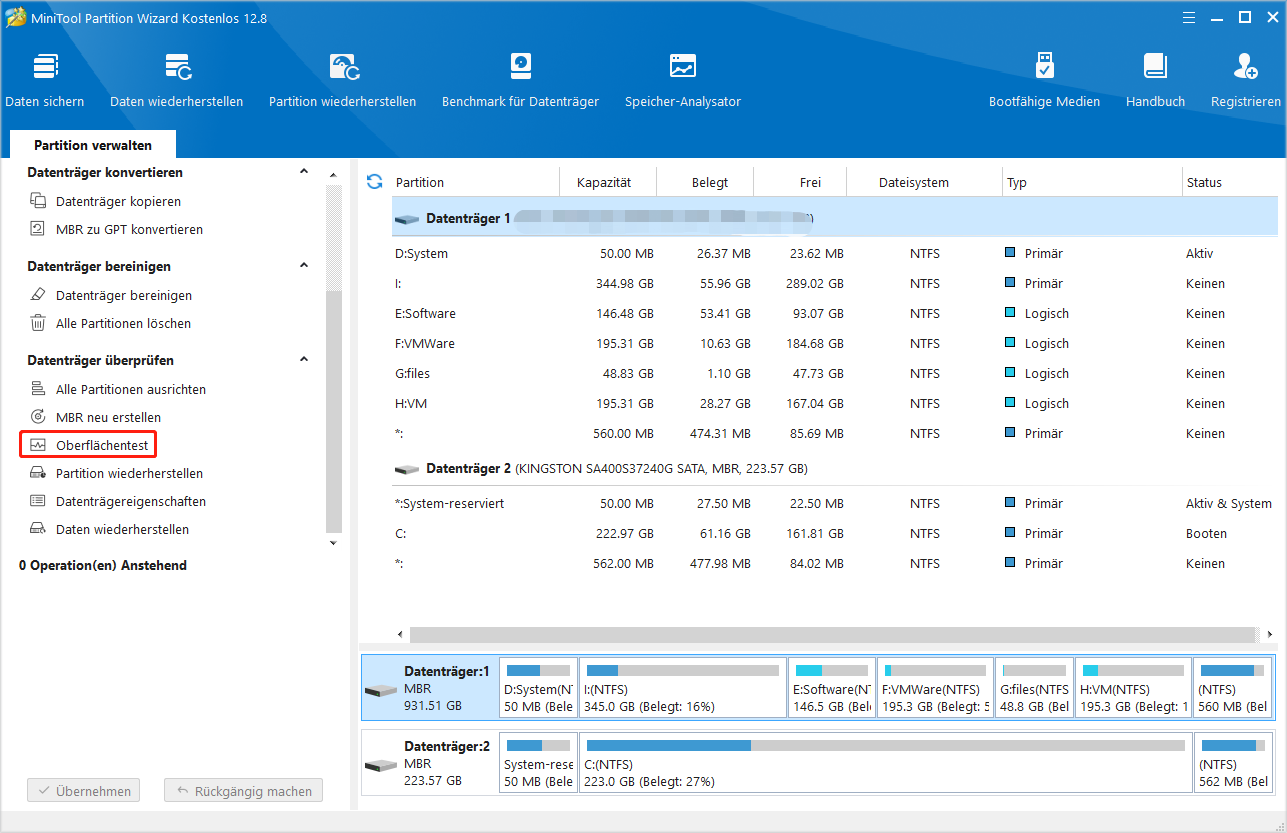Start Benchmark für Datenträger
Viewport: 1287px width, 833px height.
520,80
